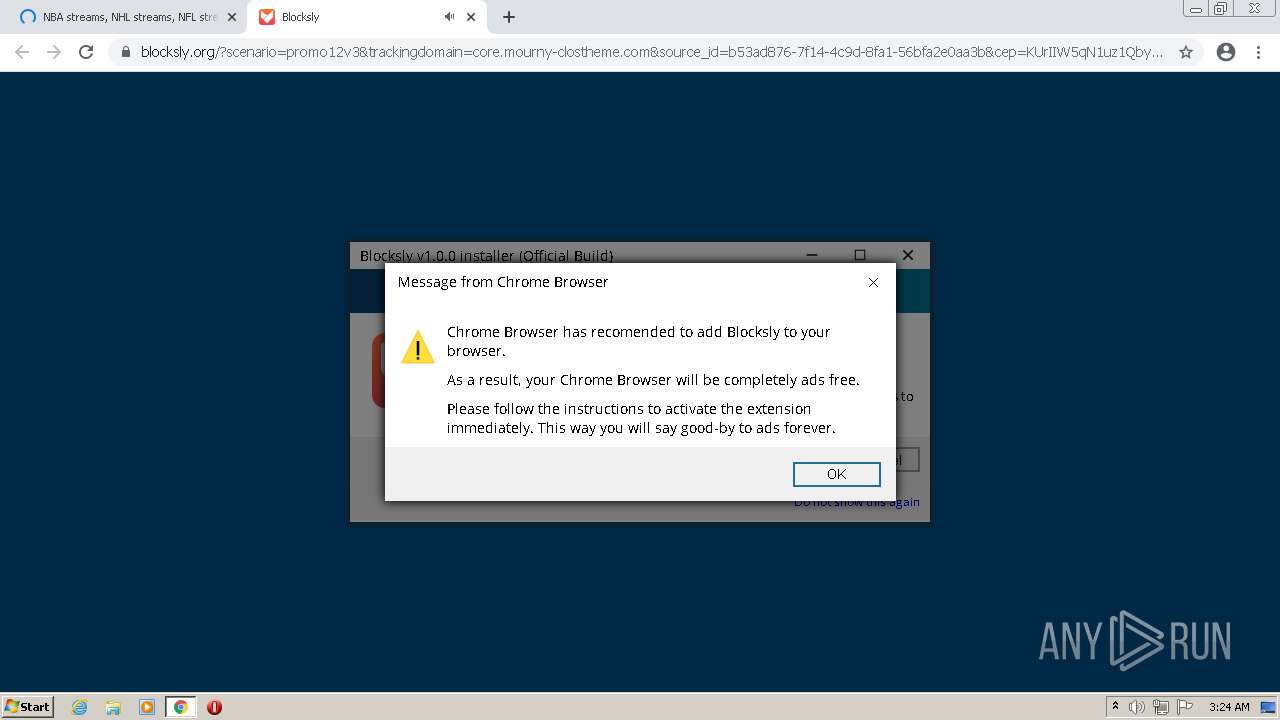Click the 'Message from Chrome Browser' title text
Image resolution: width=1280 pixels, height=720 pixels.
503,282
